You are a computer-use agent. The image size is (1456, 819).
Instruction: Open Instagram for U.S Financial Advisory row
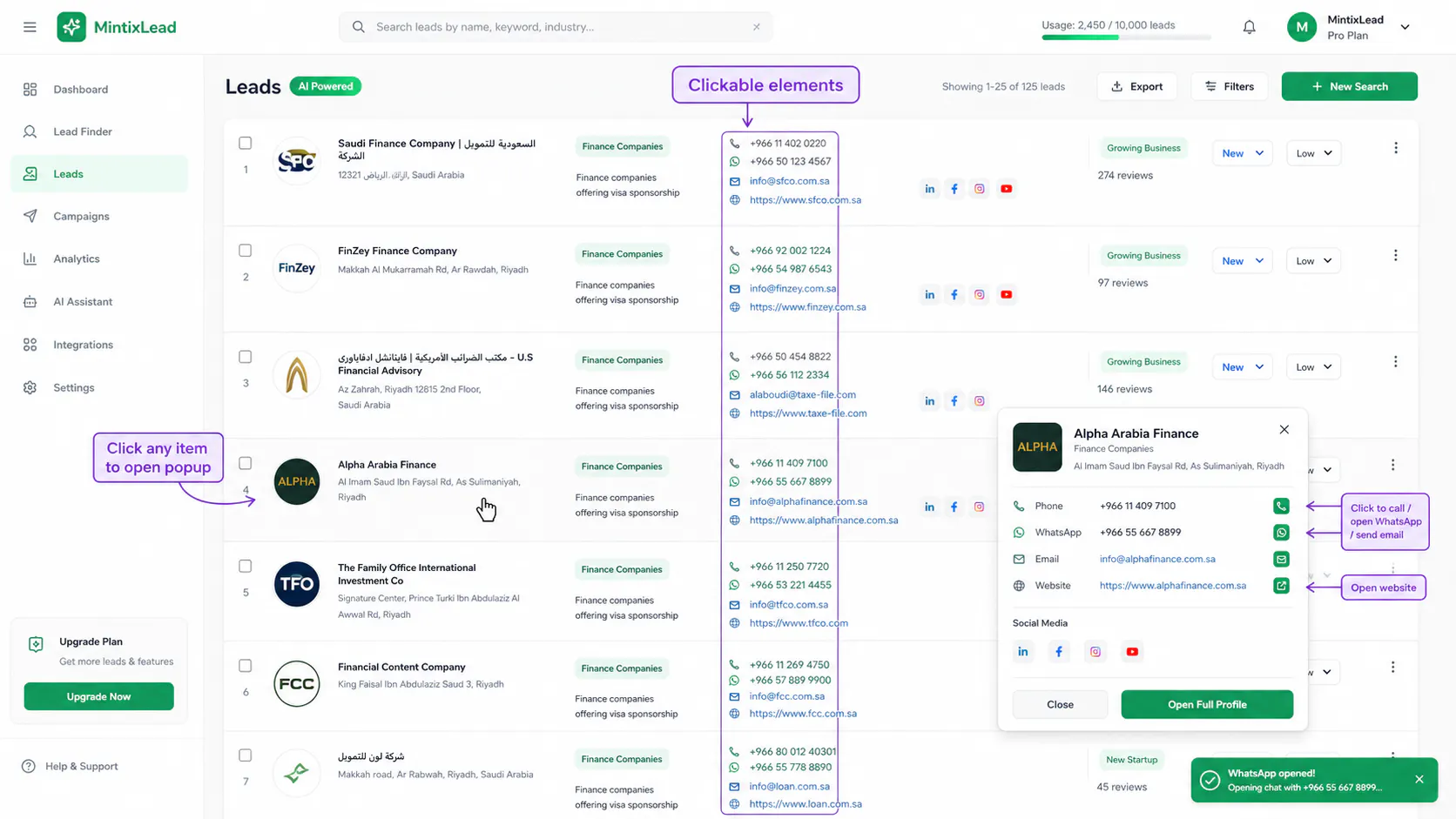coord(980,401)
